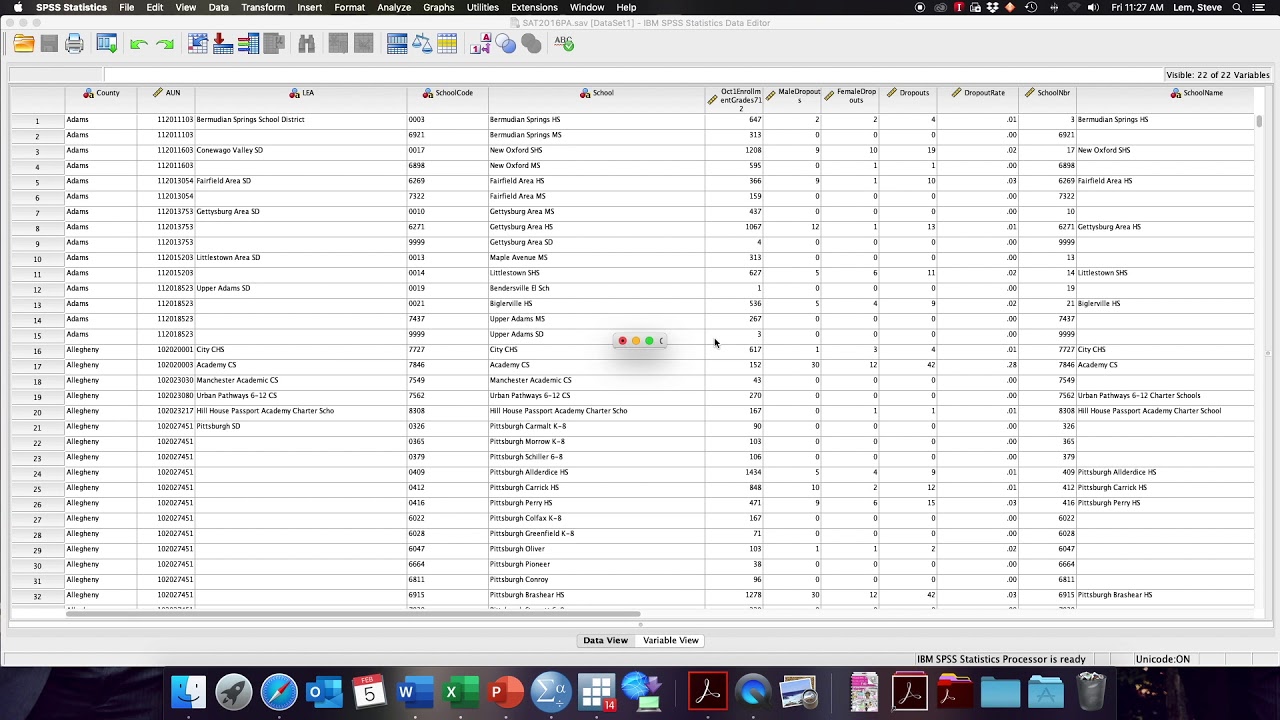Redo action with the green arrow
Screen dimensions: 1280x720
pos(165,44)
